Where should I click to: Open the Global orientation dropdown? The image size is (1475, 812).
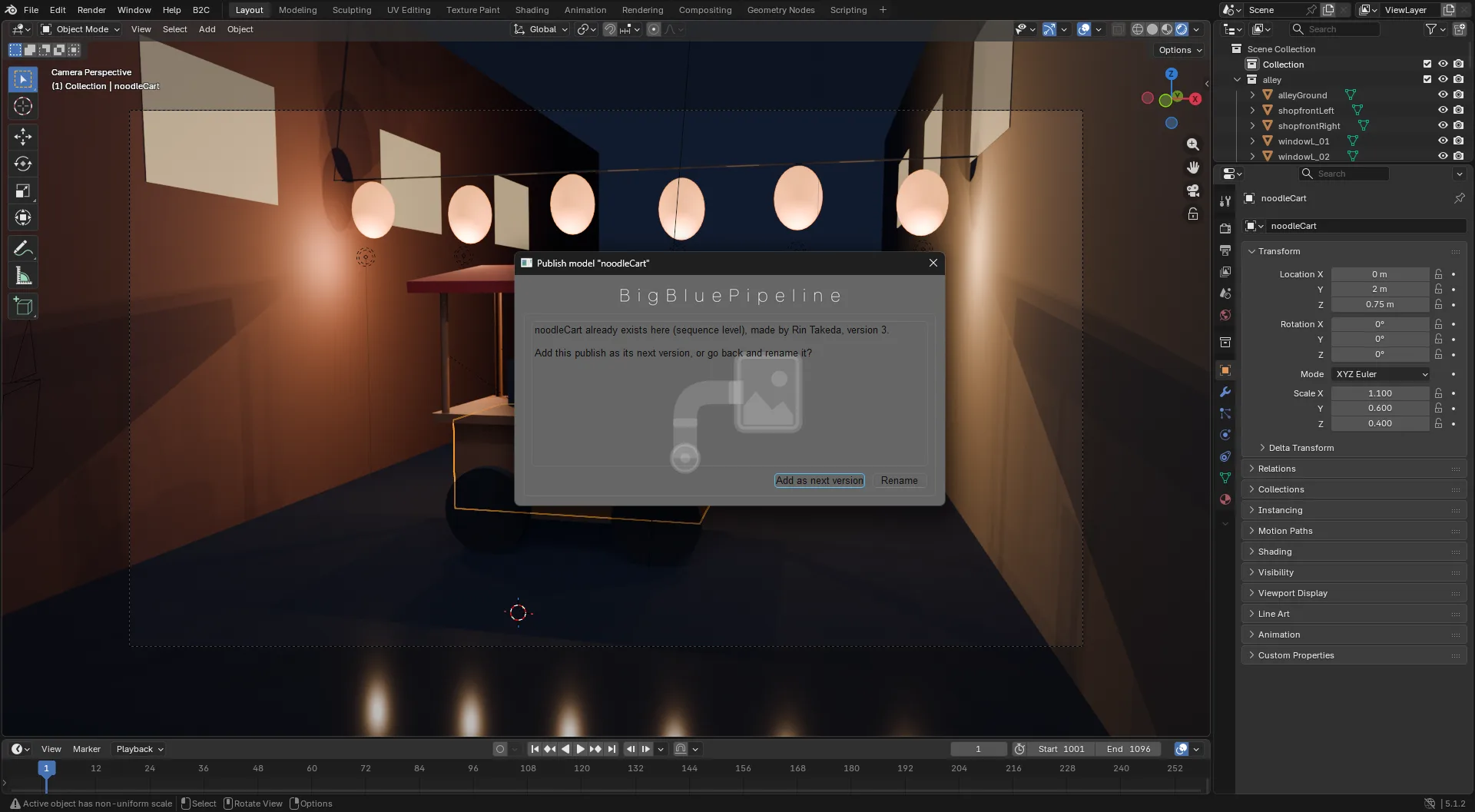pyautogui.click(x=541, y=29)
